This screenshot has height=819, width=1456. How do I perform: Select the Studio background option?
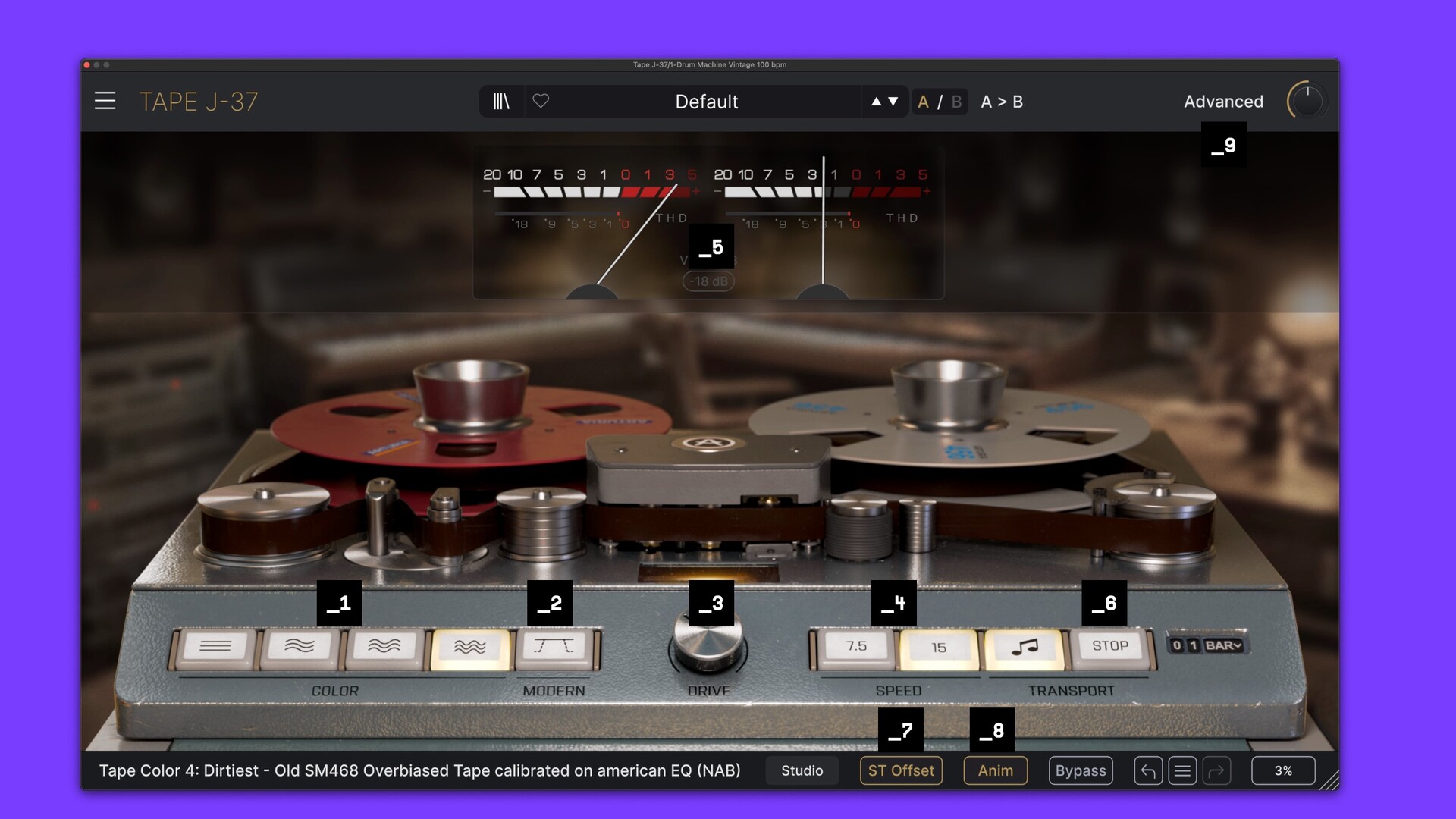click(802, 770)
